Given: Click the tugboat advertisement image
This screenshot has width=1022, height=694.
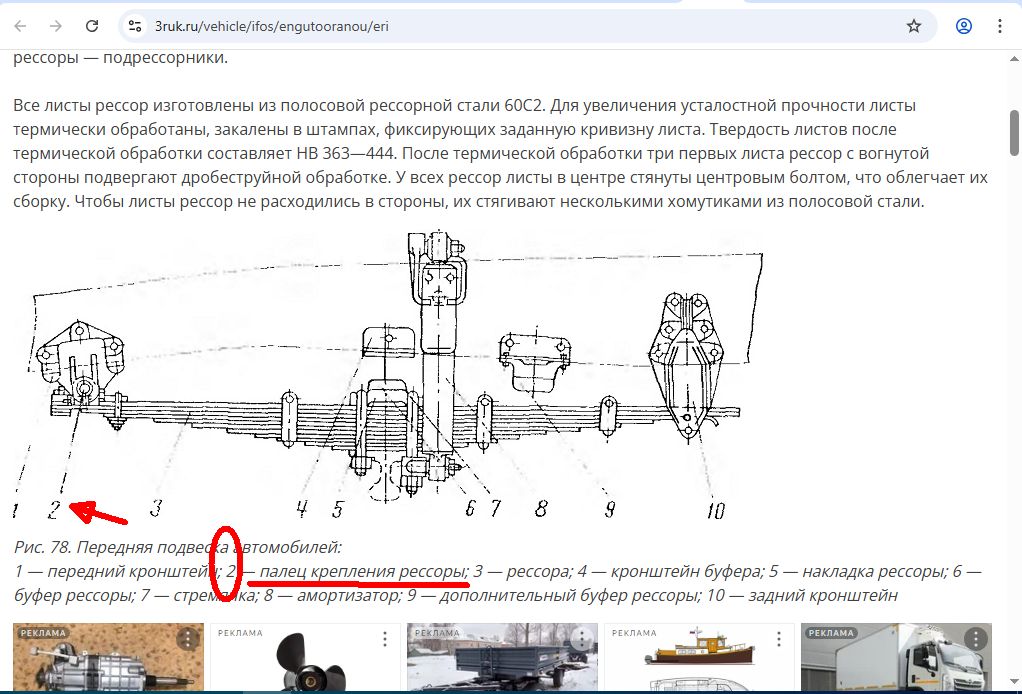Looking at the screenshot, I should tap(697, 664).
